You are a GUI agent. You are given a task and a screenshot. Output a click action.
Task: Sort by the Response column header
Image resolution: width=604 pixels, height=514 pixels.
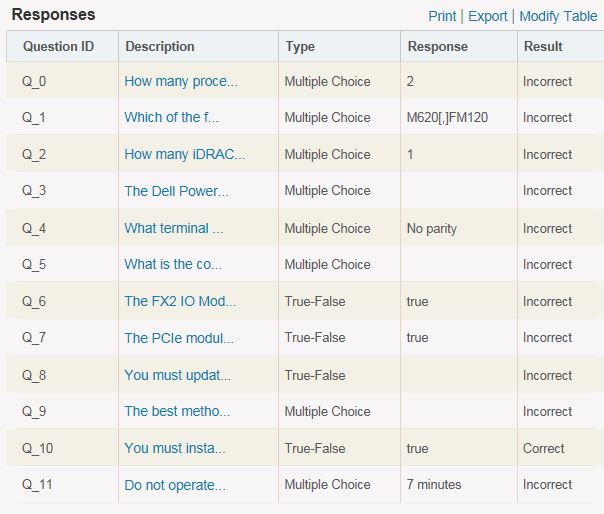coord(437,46)
